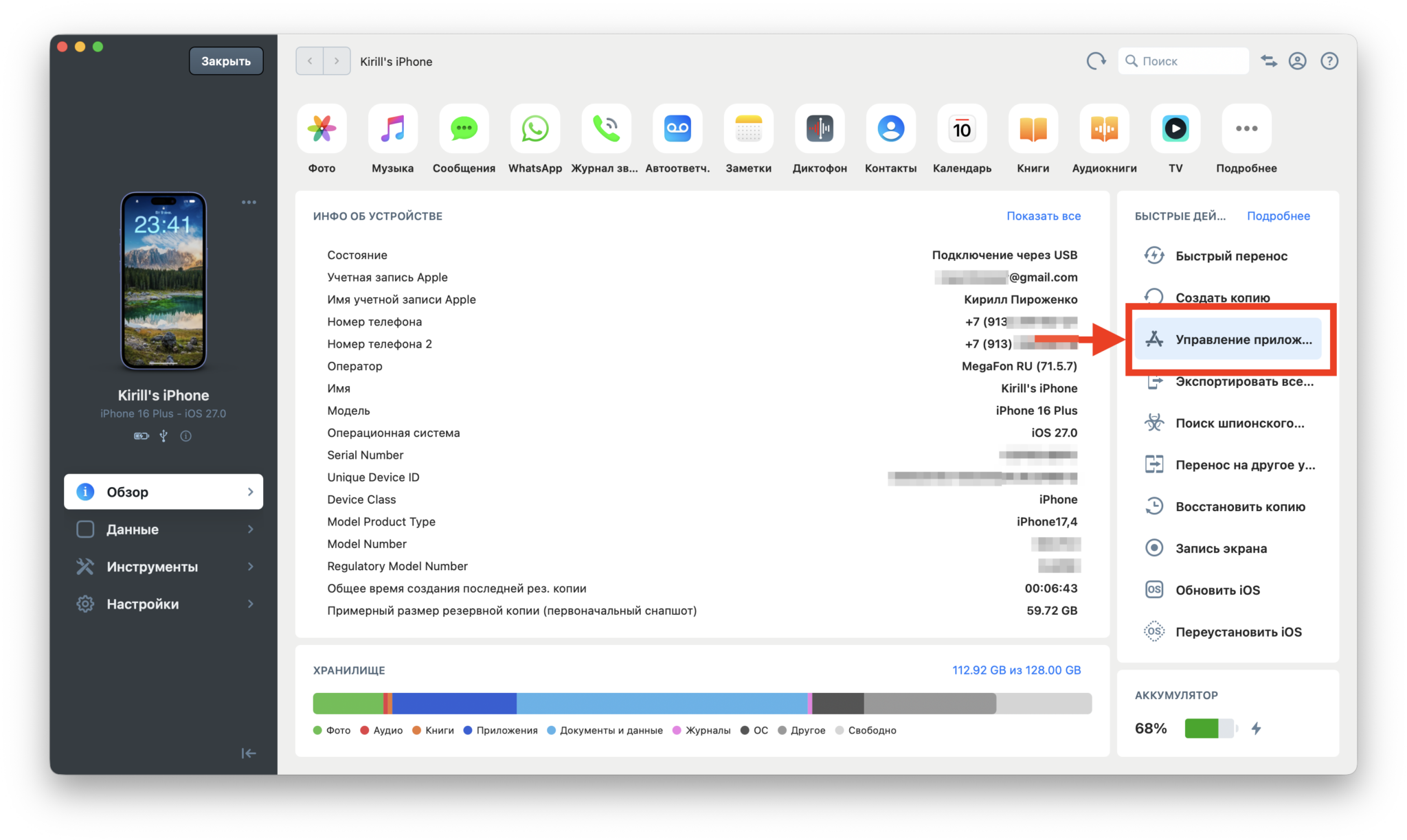The image size is (1407, 840).
Task: Open the help question mark icon
Action: (1329, 61)
